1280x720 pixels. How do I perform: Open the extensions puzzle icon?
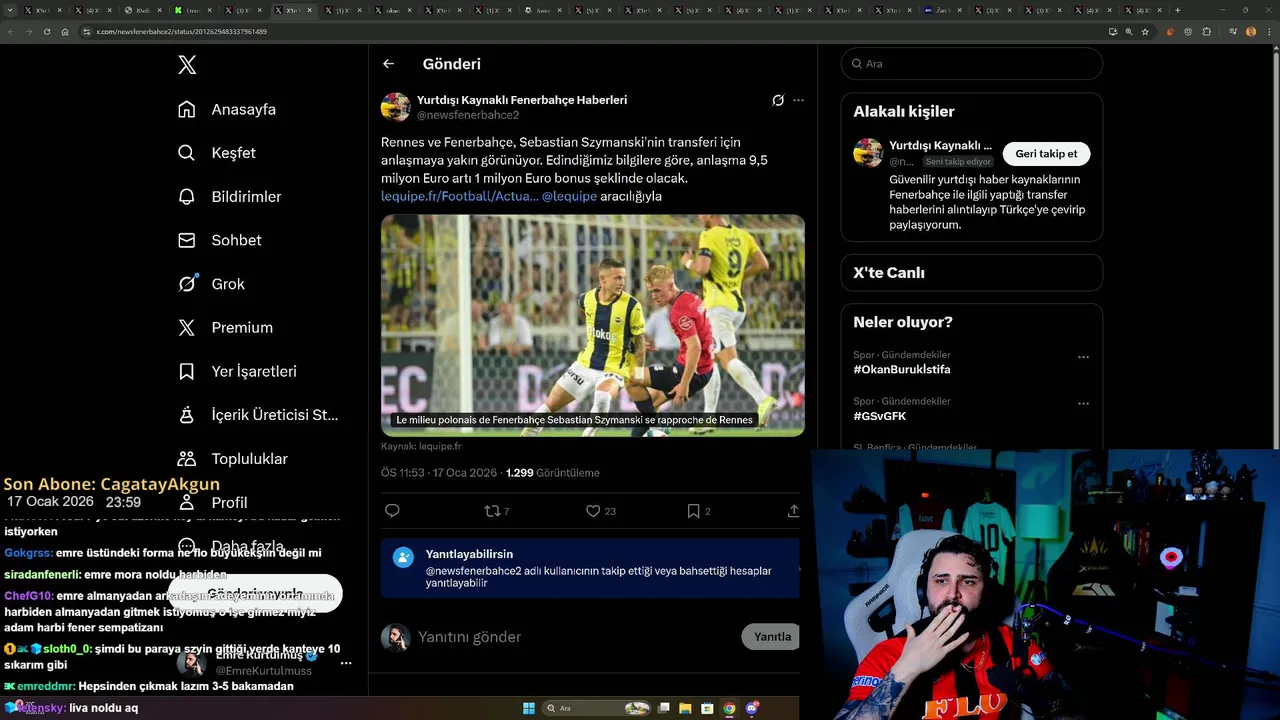[1207, 32]
